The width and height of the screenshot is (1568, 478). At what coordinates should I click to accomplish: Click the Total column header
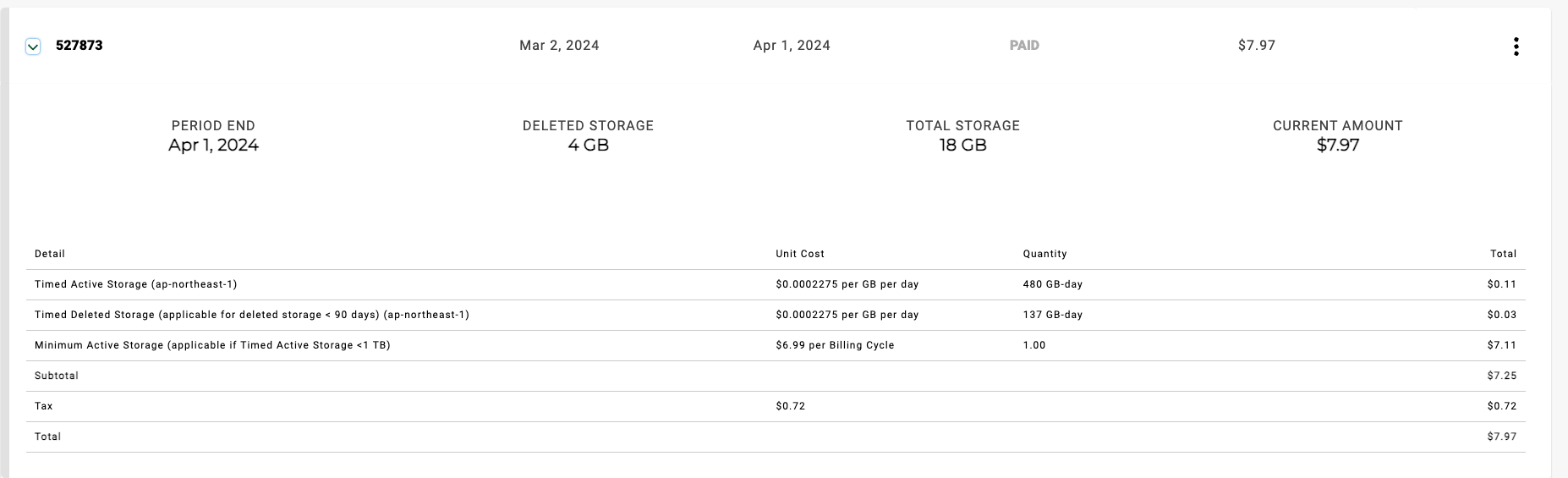[x=1503, y=254]
